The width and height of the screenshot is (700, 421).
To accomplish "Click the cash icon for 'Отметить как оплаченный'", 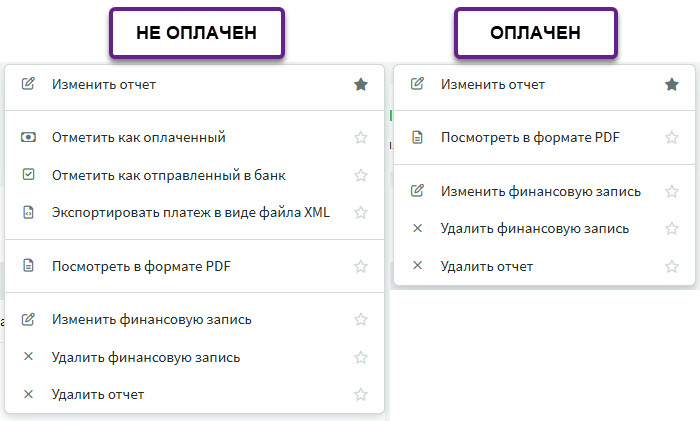I will (28, 138).
